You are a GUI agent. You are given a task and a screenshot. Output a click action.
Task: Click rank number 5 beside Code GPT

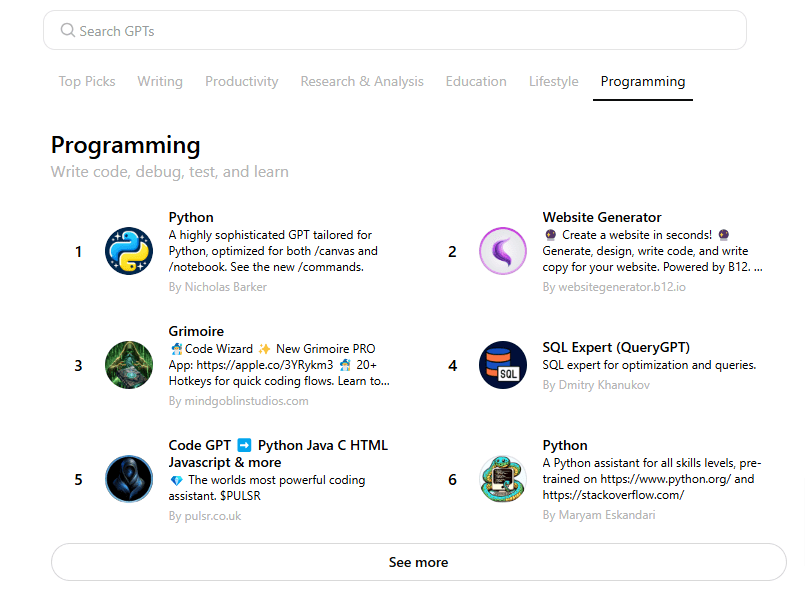(x=78, y=480)
